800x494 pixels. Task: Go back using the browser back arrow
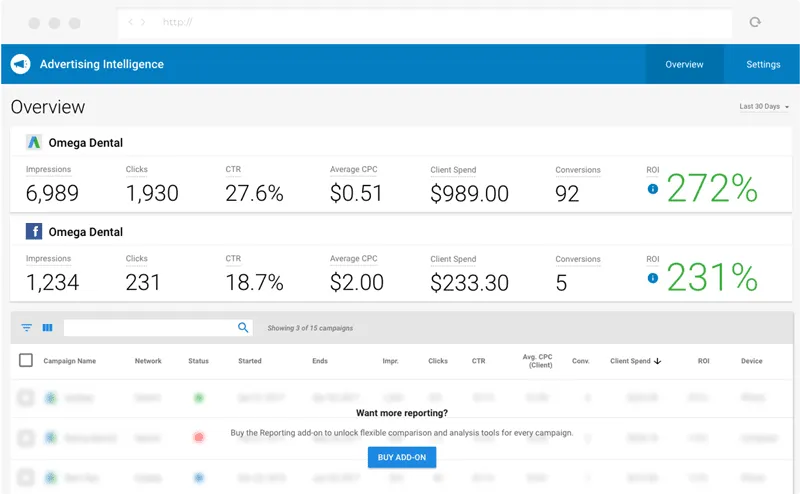click(132, 22)
